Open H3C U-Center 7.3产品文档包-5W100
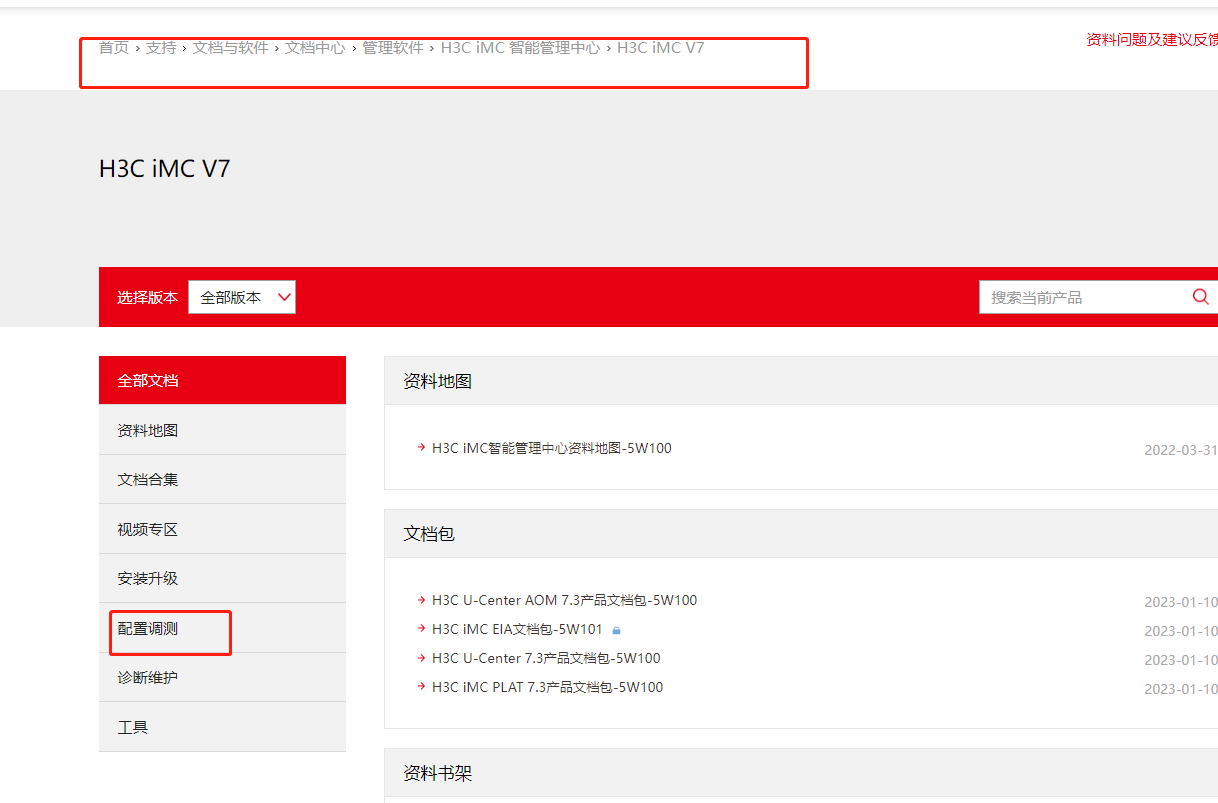The width and height of the screenshot is (1218, 803). point(546,658)
